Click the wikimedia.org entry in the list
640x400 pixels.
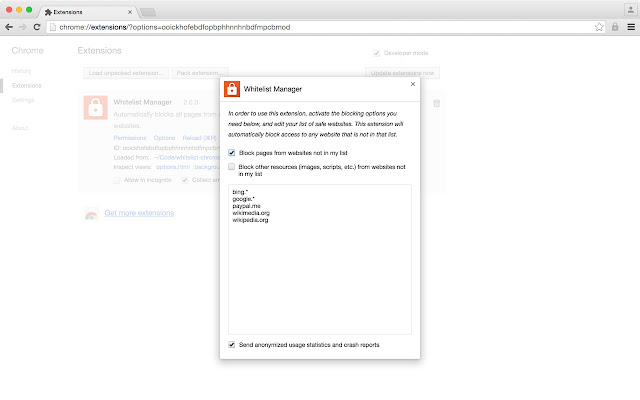(251, 213)
